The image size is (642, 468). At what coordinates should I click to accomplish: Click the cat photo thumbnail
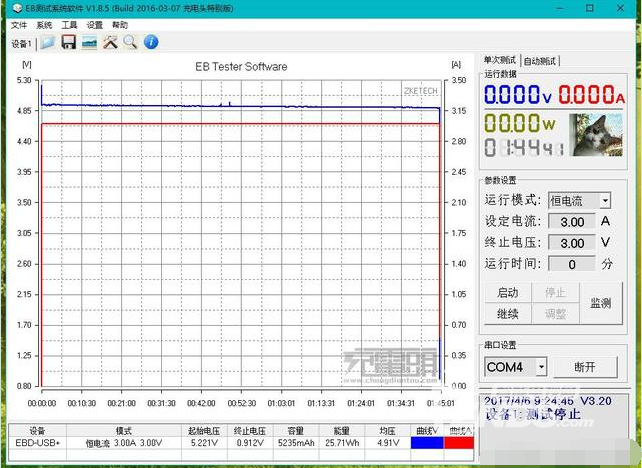point(597,135)
